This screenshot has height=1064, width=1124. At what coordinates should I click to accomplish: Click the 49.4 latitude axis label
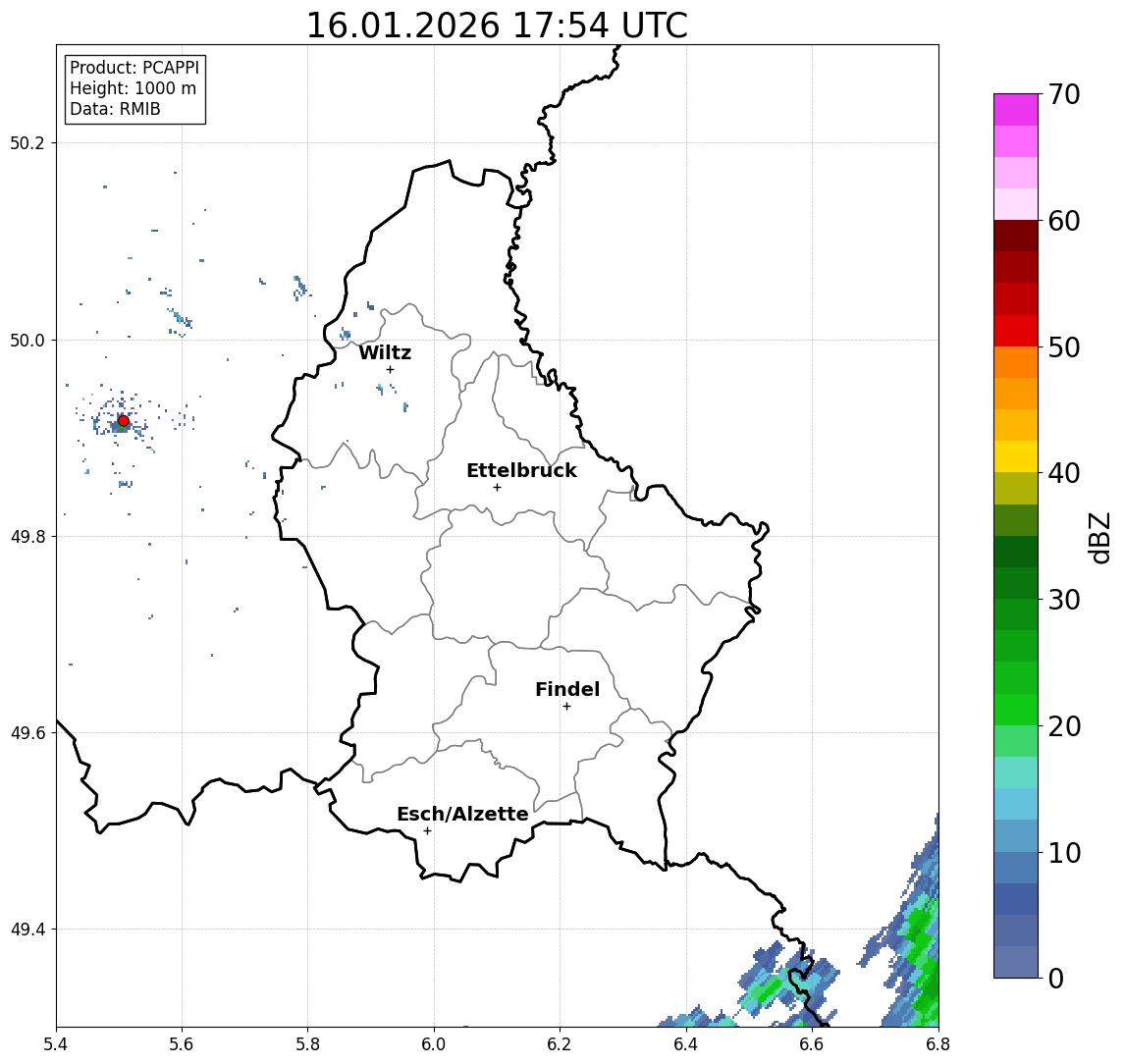27,930
